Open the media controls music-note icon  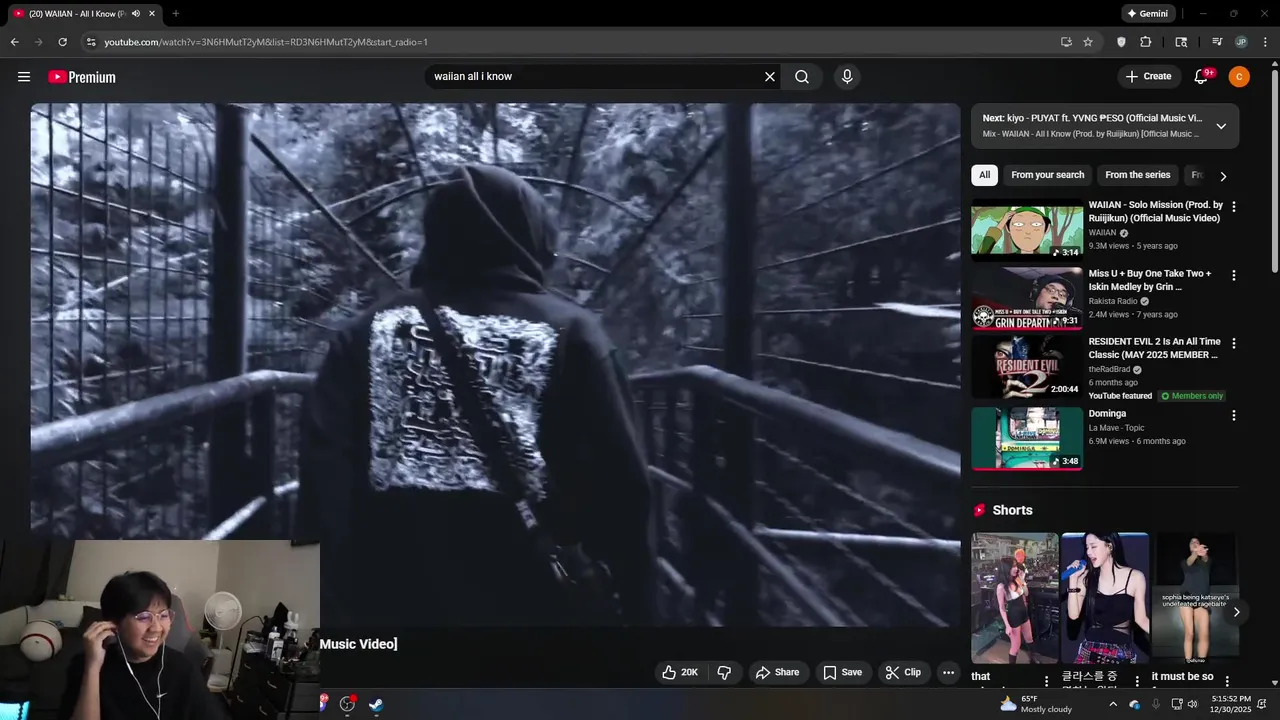[1217, 42]
